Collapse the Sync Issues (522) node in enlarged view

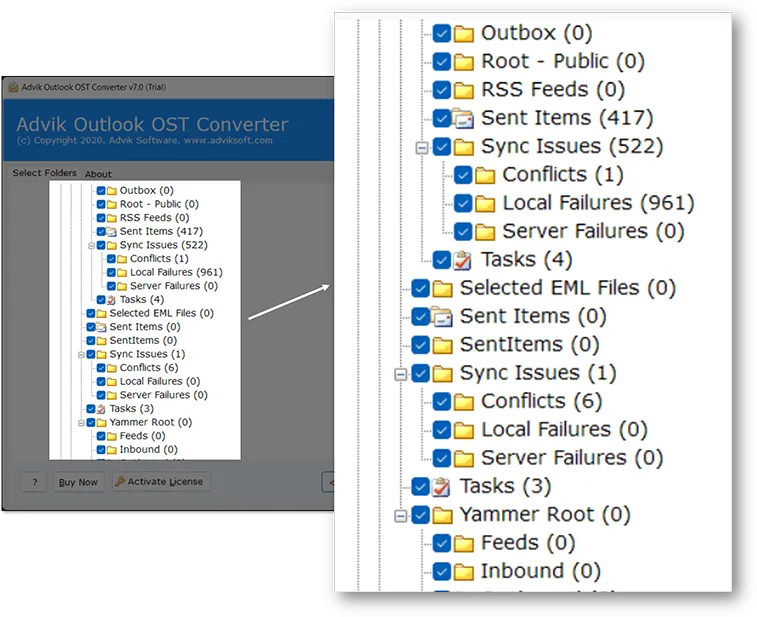coord(422,147)
